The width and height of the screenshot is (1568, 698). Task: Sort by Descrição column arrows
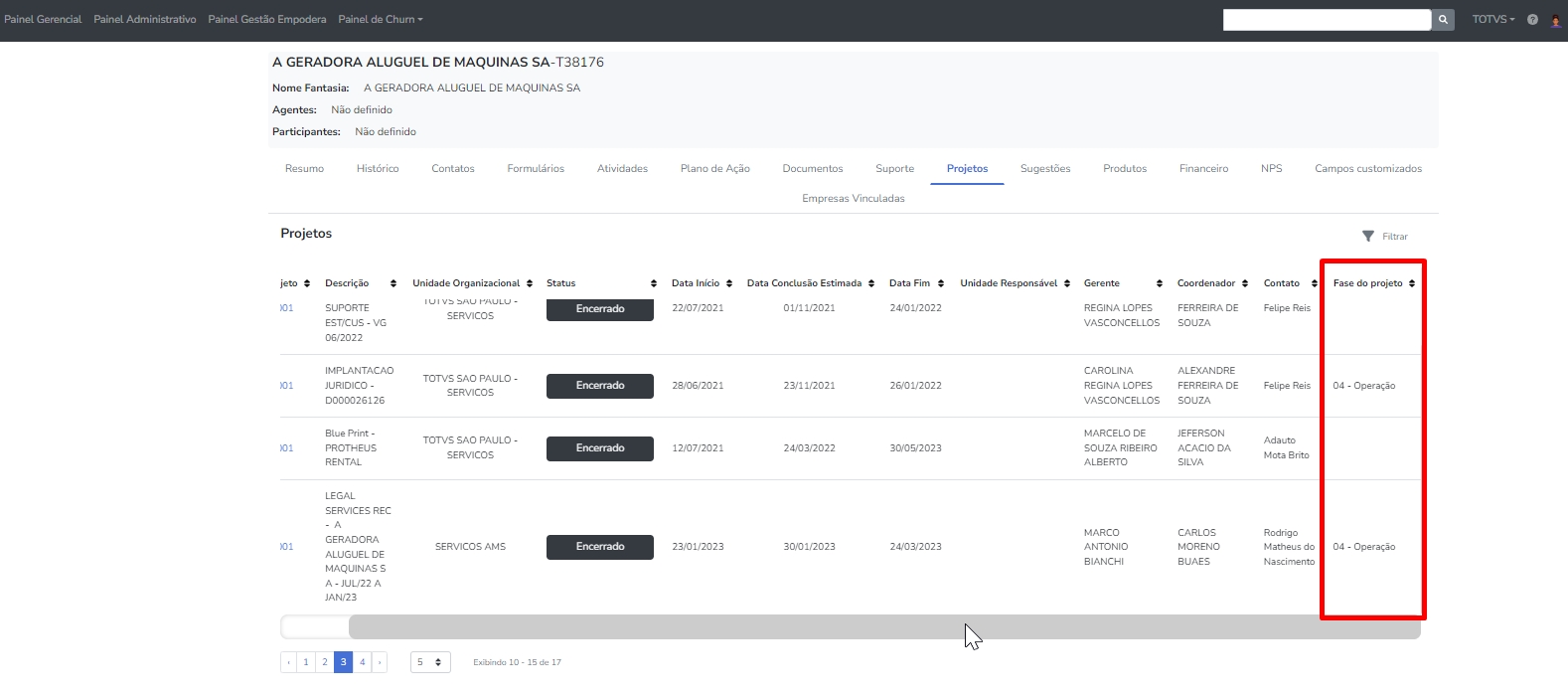(393, 283)
